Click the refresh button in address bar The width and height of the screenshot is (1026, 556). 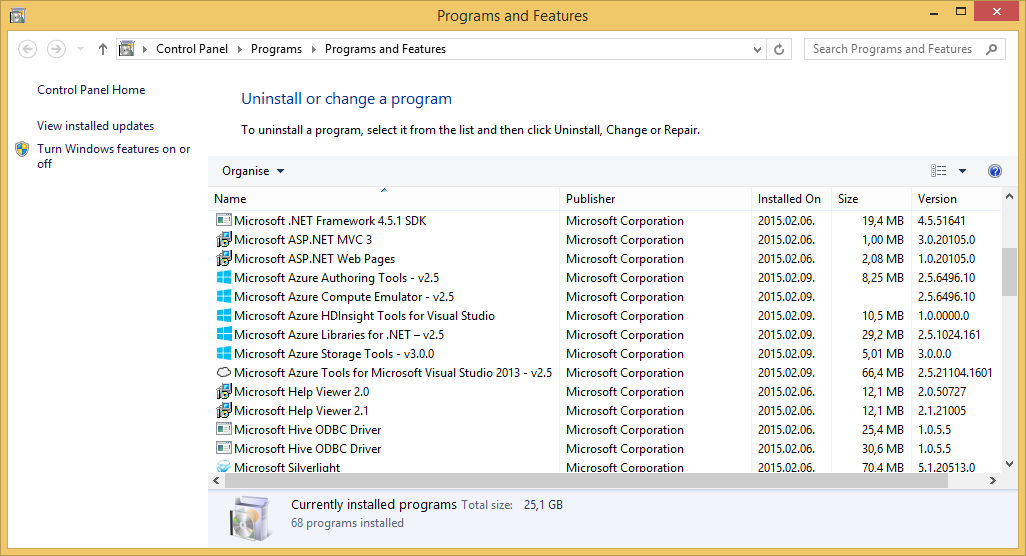click(x=781, y=49)
